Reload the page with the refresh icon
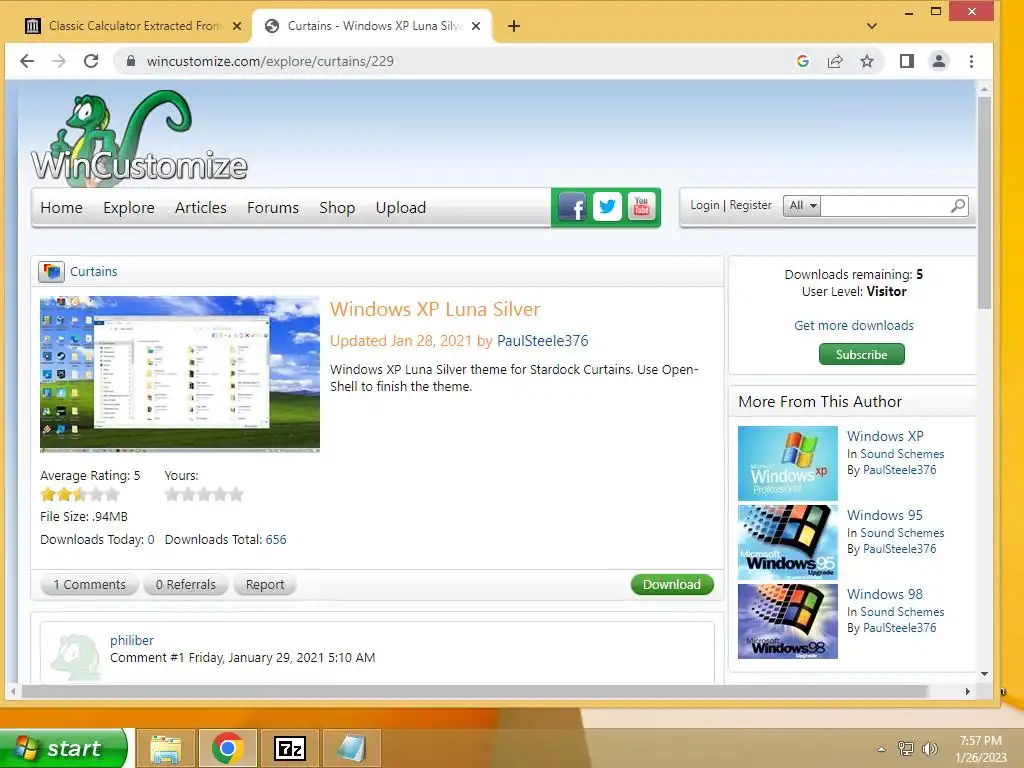This screenshot has width=1024, height=768. pos(91,61)
